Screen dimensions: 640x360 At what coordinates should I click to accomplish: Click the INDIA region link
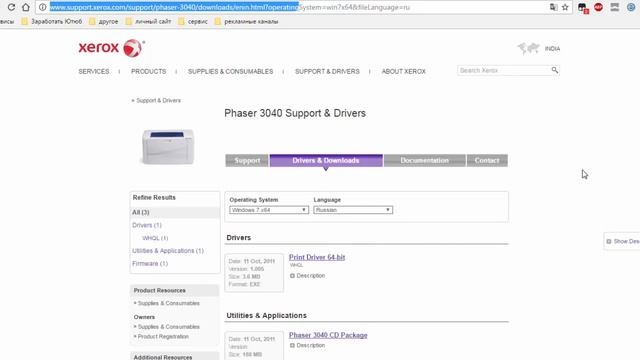click(x=552, y=49)
